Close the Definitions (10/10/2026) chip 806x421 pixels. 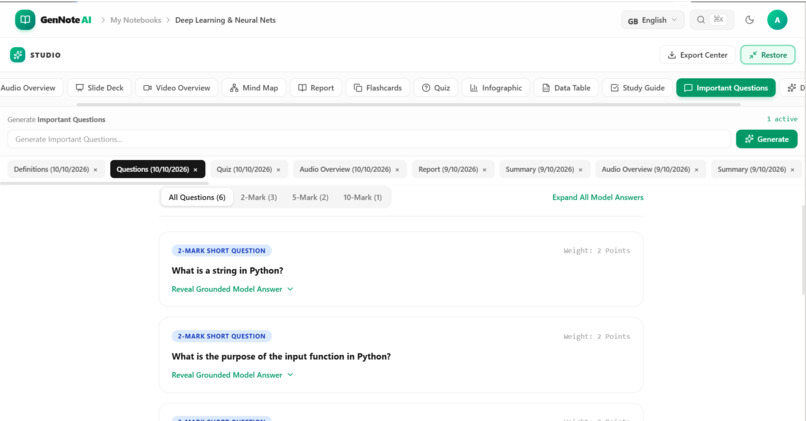click(x=95, y=170)
